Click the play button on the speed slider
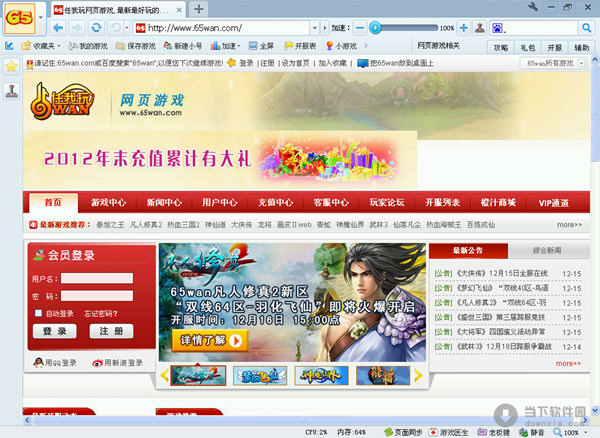Image resolution: width=600 pixels, height=438 pixels. point(375,28)
